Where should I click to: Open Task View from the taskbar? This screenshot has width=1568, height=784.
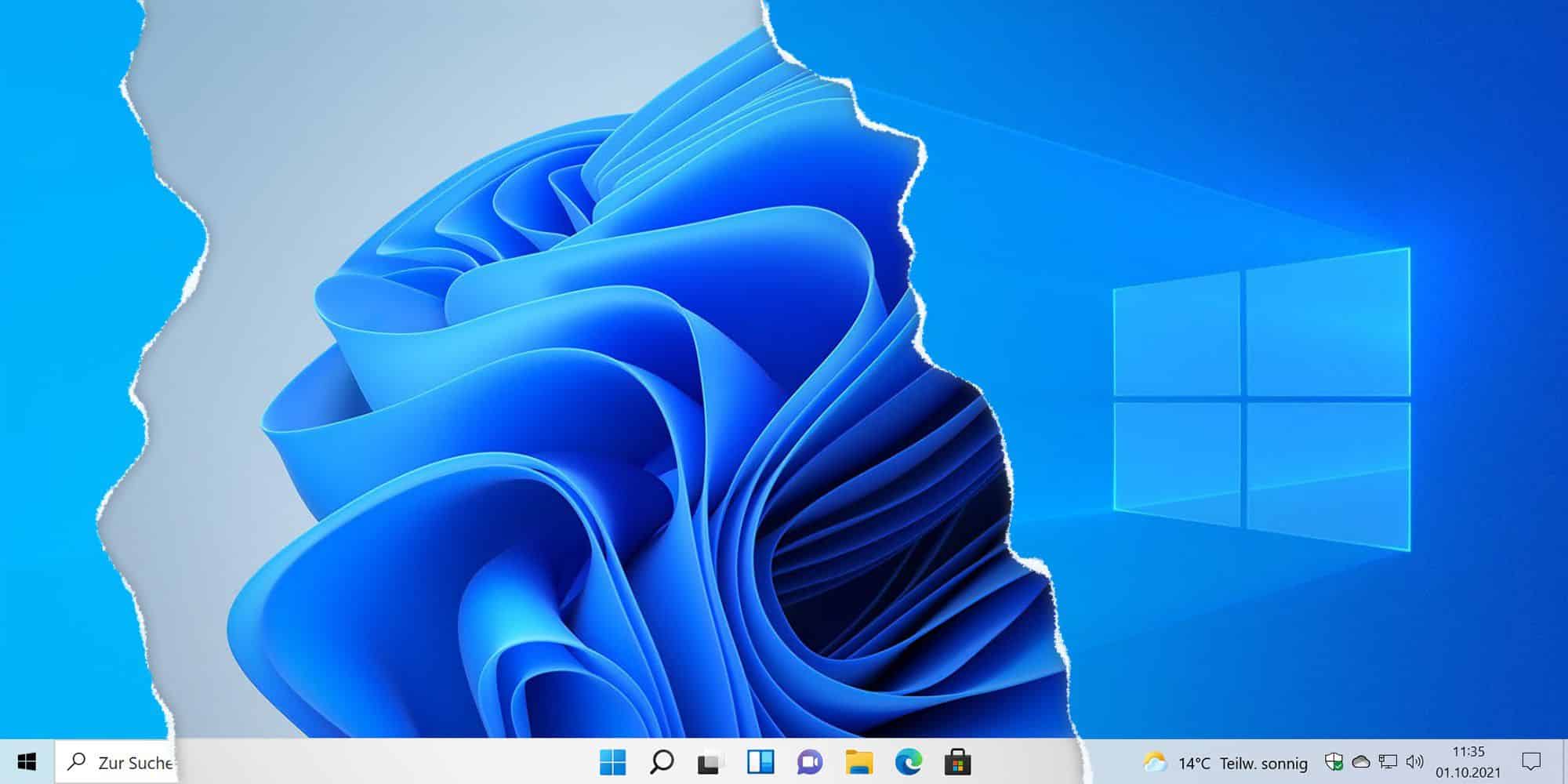point(710,762)
